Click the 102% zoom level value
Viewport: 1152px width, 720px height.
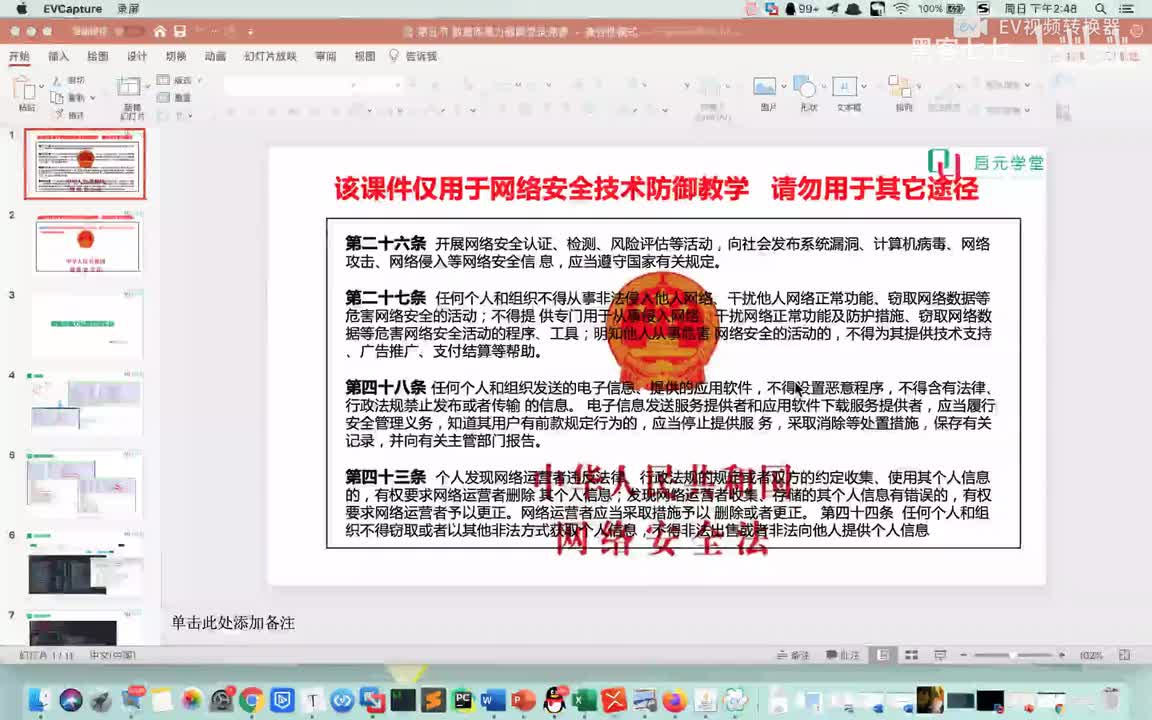click(1091, 655)
